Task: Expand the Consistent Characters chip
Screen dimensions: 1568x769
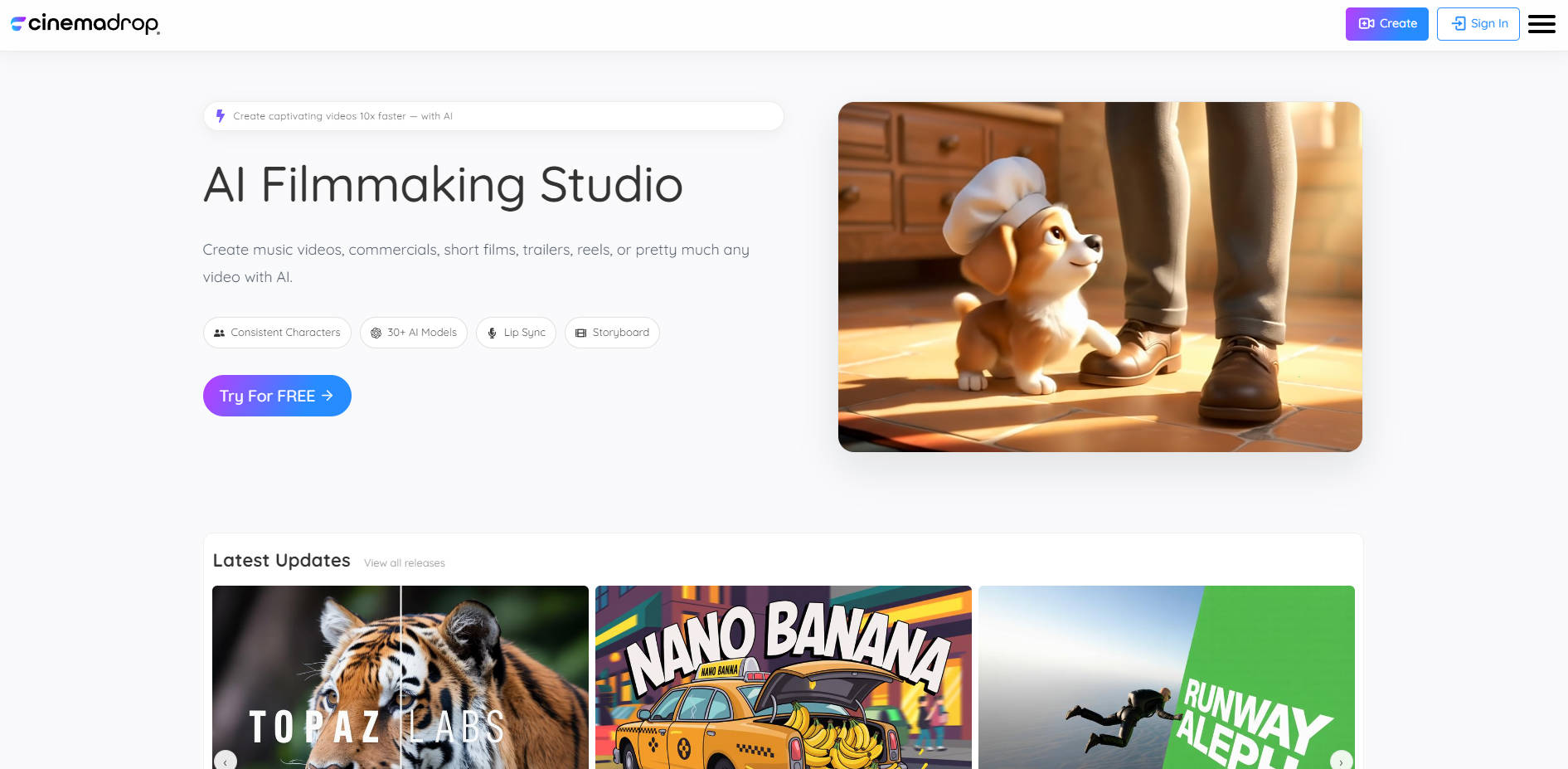Action: point(277,332)
